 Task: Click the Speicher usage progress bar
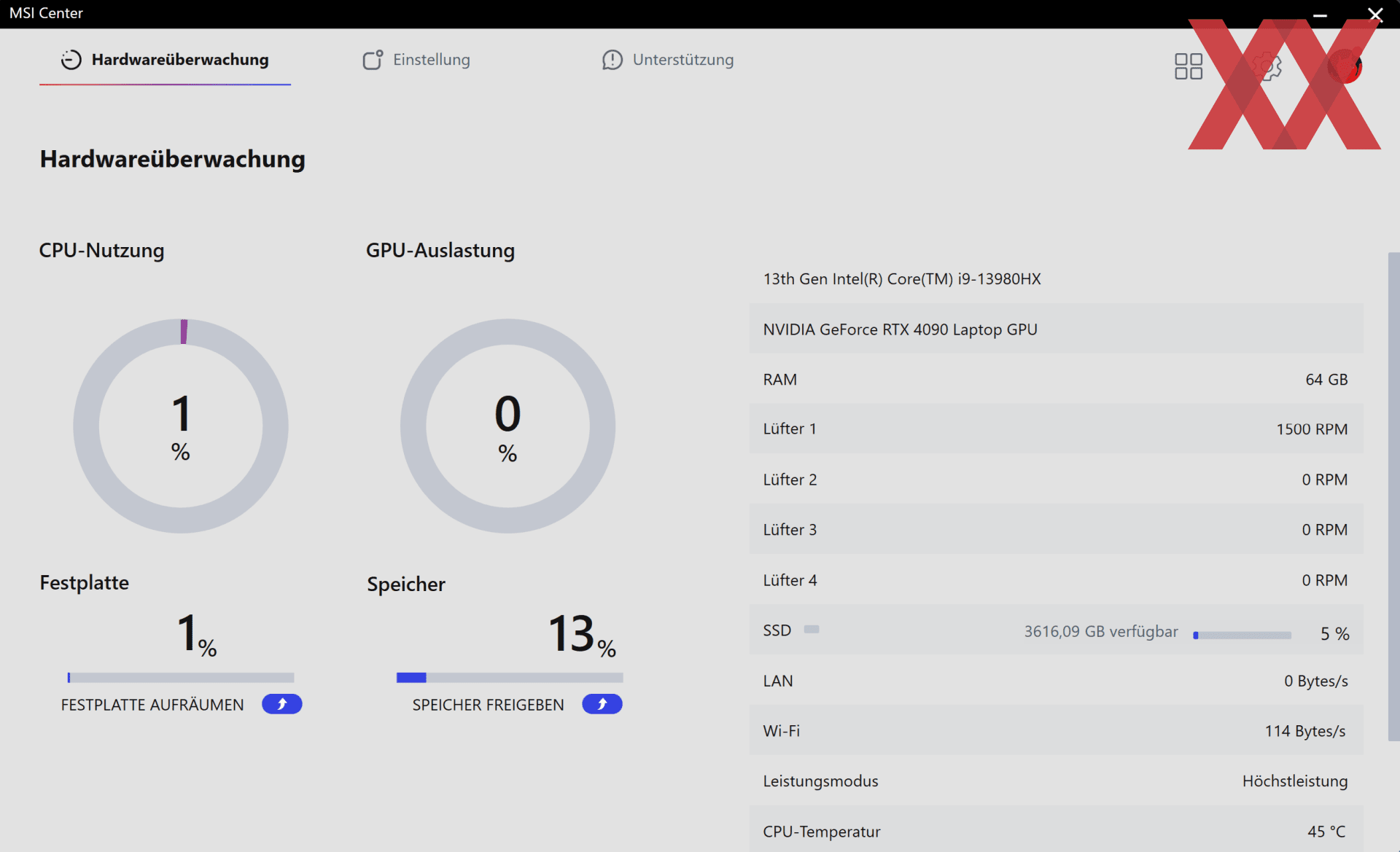pos(510,678)
